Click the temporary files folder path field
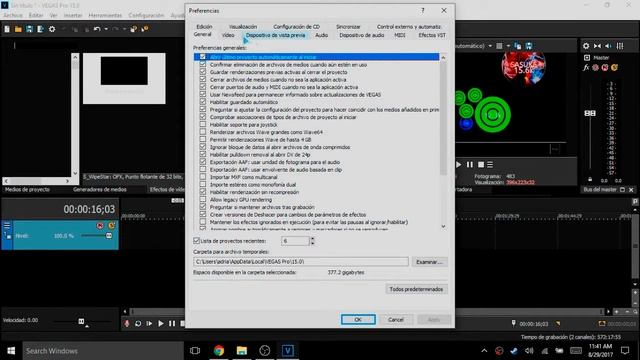 (x=301, y=262)
